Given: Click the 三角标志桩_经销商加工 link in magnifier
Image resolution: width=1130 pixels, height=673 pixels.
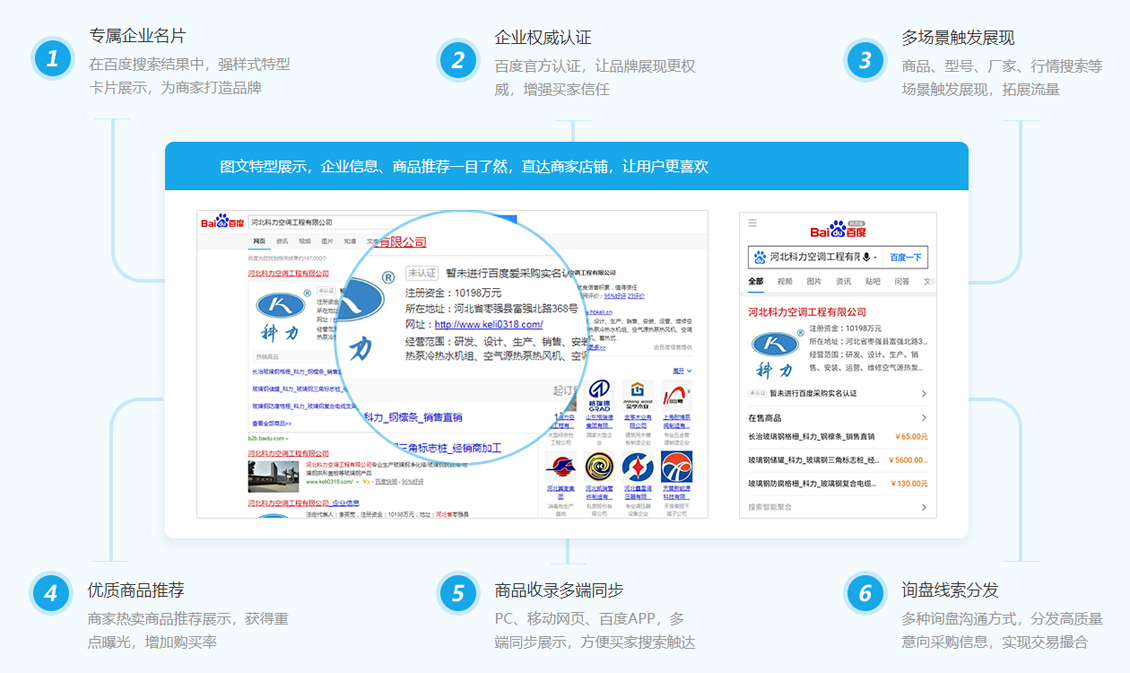Looking at the screenshot, I should pyautogui.click(x=450, y=447).
